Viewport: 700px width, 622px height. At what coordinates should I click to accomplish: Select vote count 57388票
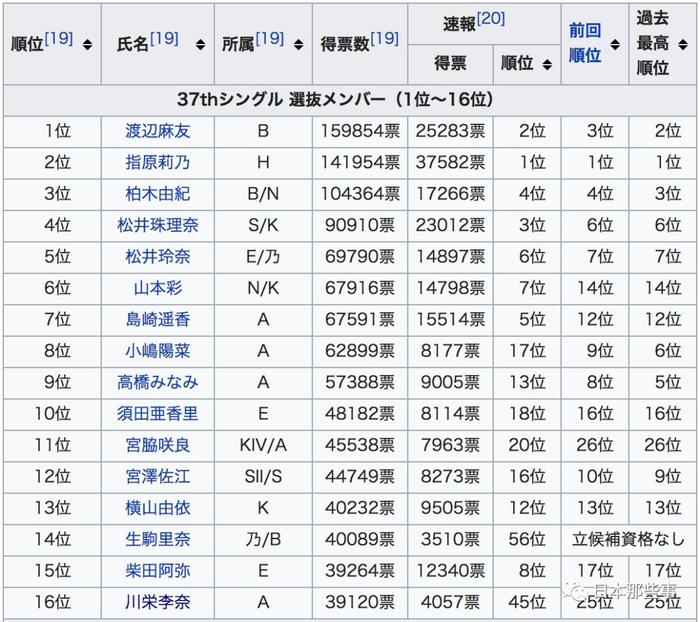360,383
